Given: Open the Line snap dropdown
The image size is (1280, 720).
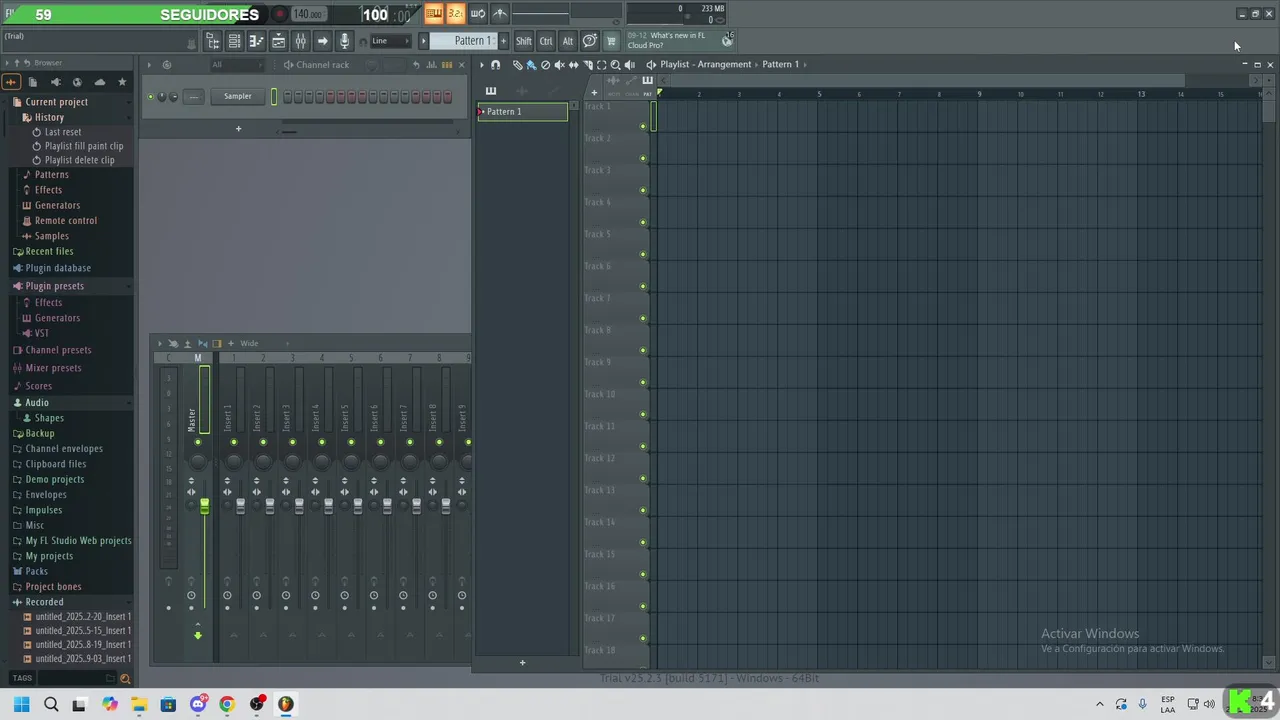Looking at the screenshot, I should coord(392,41).
